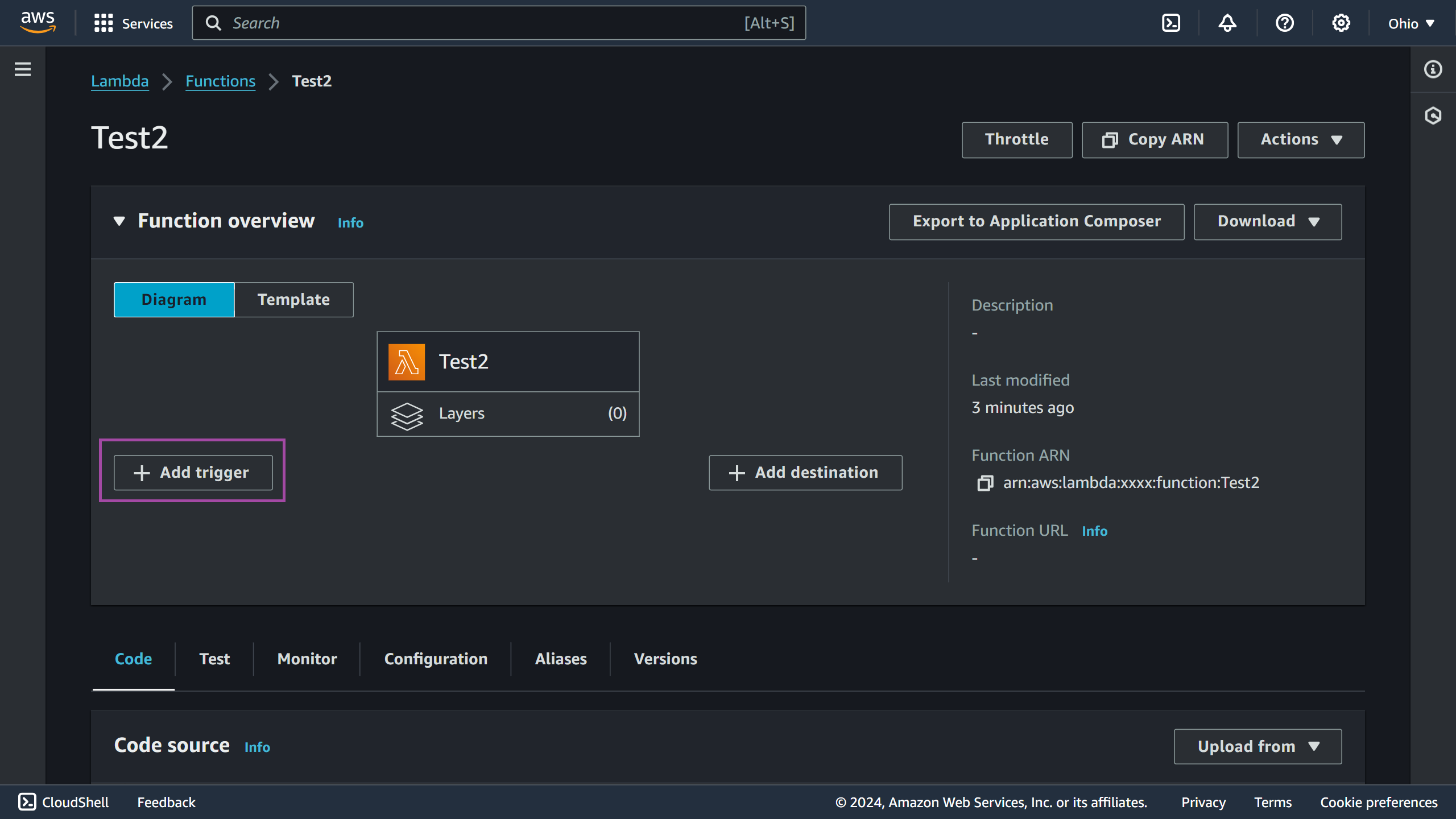Image resolution: width=1456 pixels, height=819 pixels.
Task: Expand the Download dropdown options
Action: 1267,222
